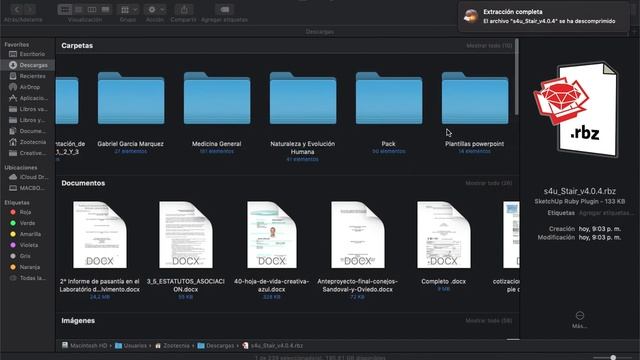Switch to icon view in Visualización

pos(65,9)
